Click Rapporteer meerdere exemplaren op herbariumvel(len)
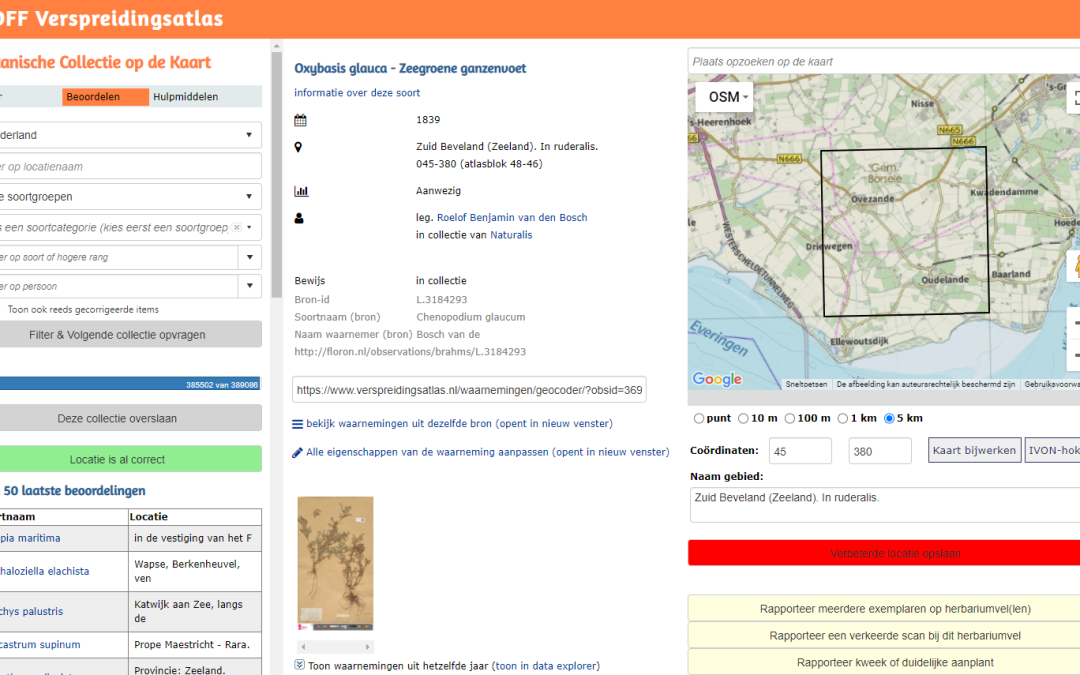 pyautogui.click(x=884, y=609)
